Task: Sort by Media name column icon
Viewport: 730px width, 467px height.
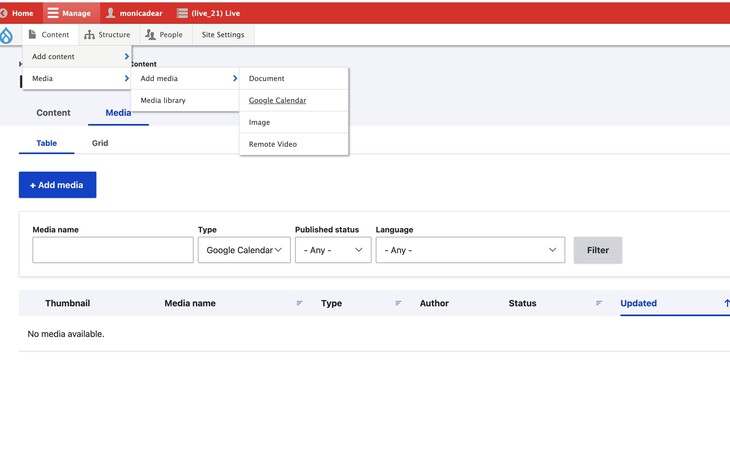Action: coord(299,303)
